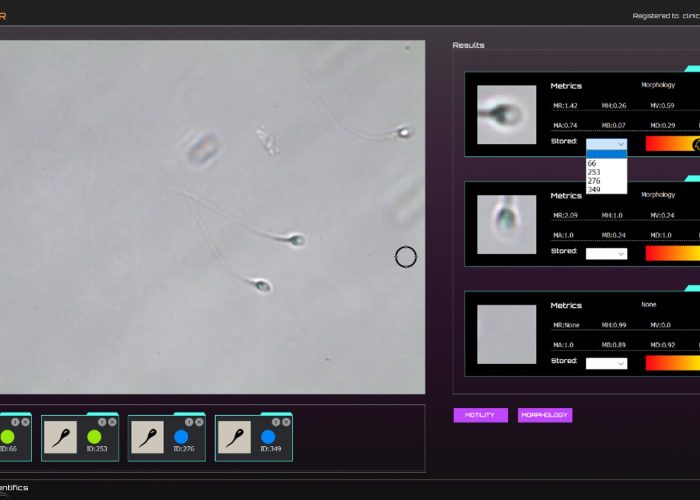This screenshot has width=700, height=500.
Task: Click the Morphology label in second result
Action: 658,195
